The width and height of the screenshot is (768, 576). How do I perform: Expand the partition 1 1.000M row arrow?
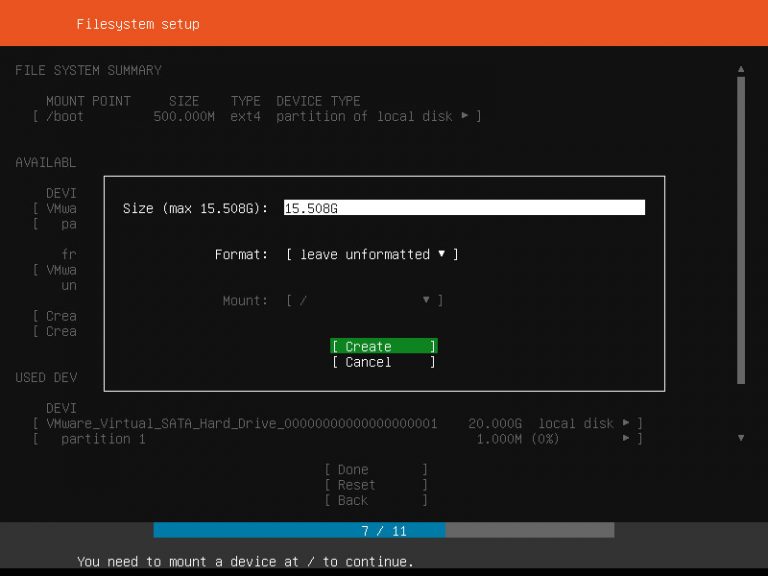coord(626,438)
